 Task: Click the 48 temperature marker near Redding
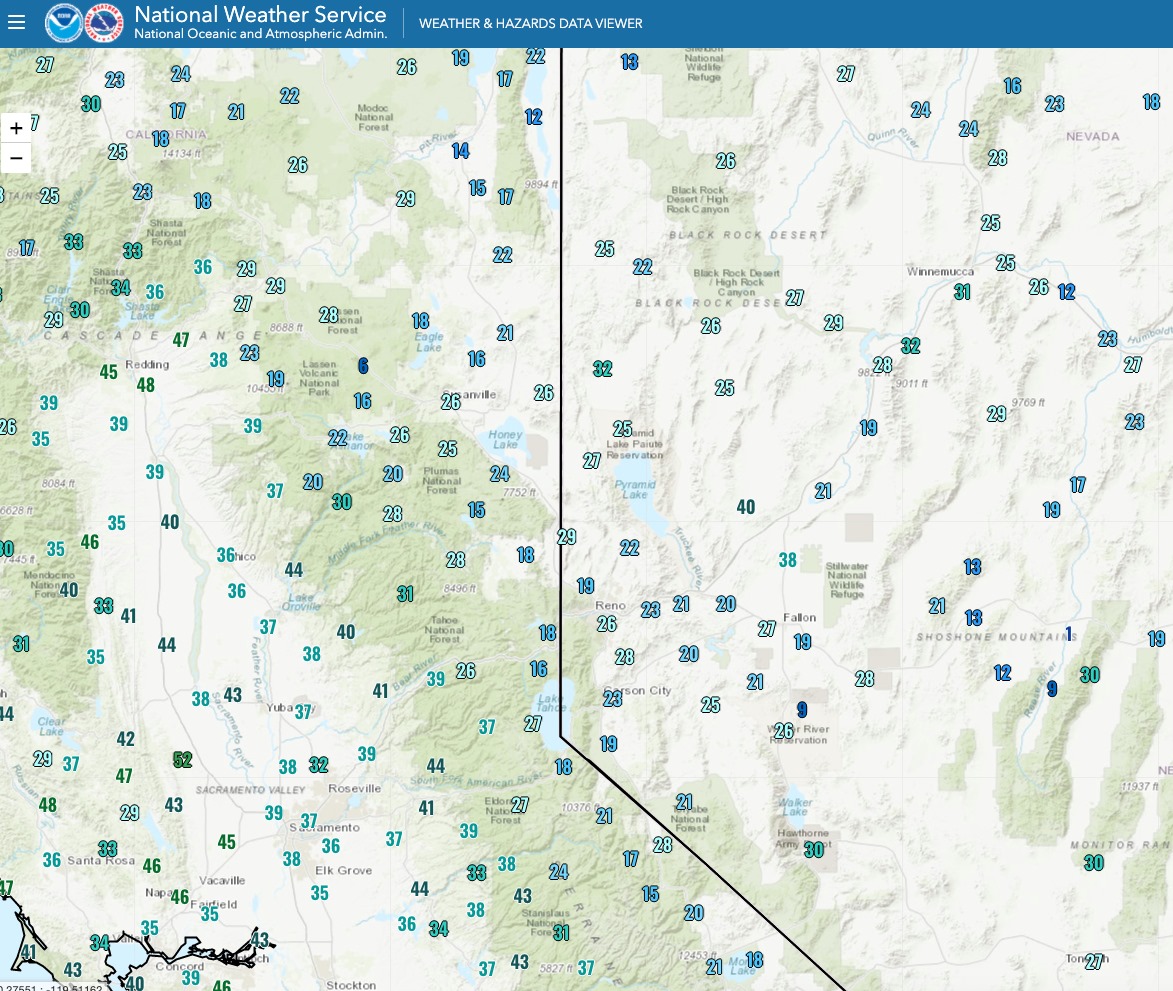145,385
